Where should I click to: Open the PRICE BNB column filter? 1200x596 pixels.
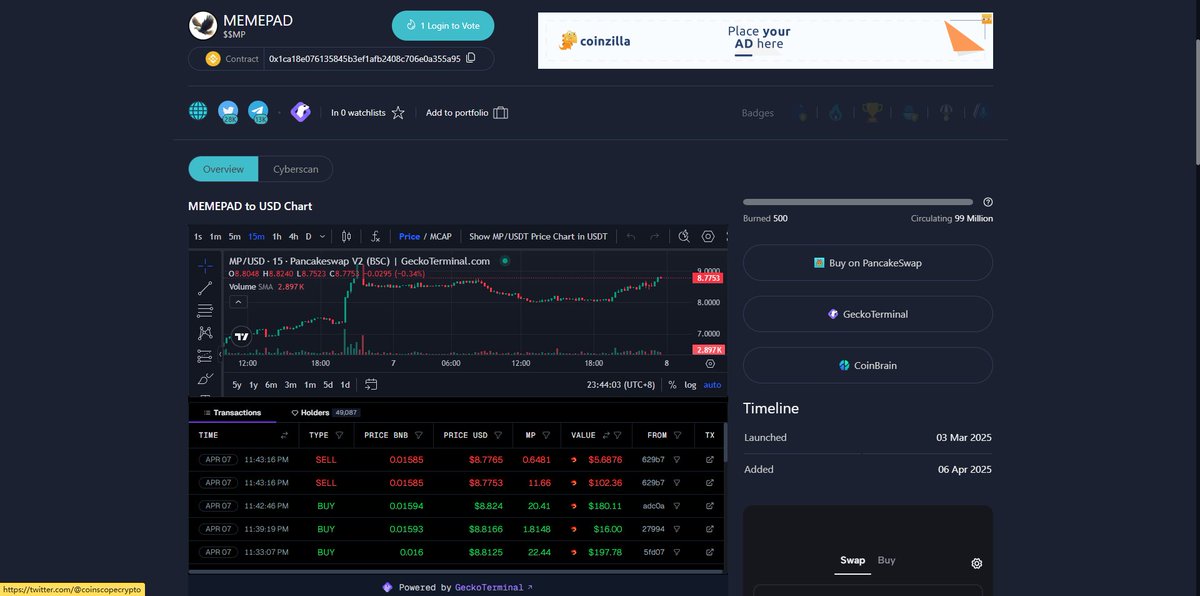(x=418, y=436)
